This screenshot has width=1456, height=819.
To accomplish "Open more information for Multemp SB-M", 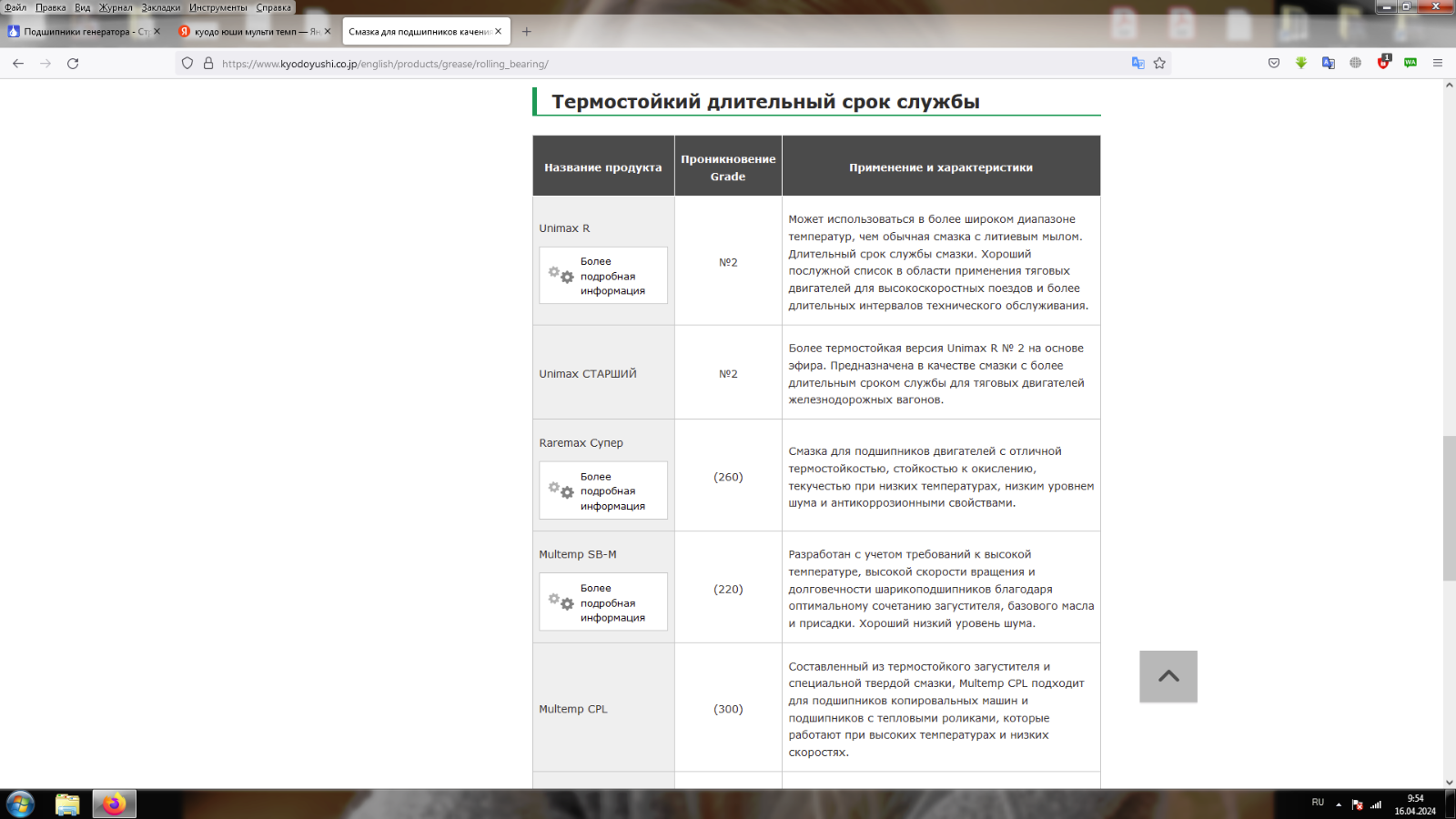I will point(603,602).
